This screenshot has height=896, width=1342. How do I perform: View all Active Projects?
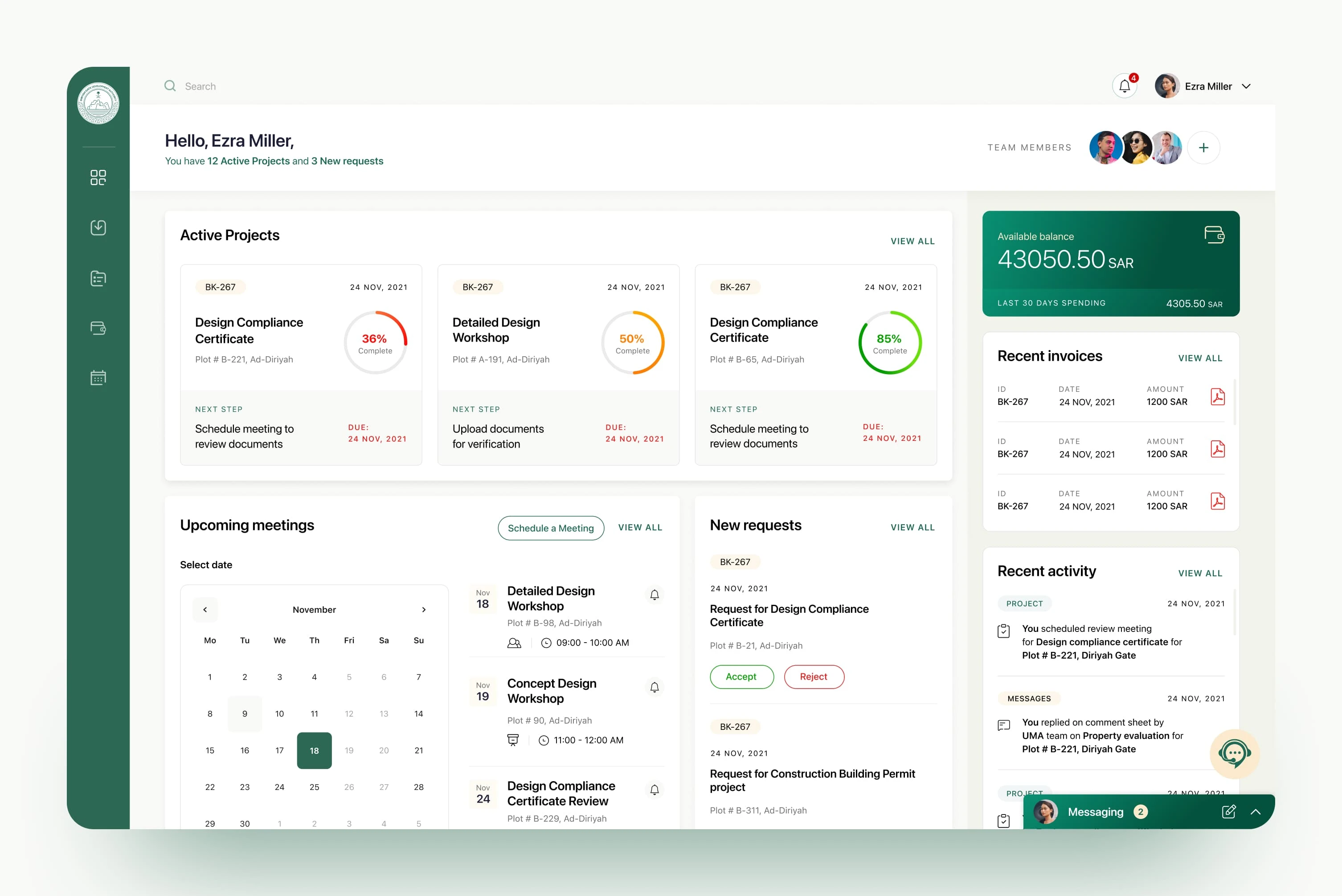[x=912, y=241]
